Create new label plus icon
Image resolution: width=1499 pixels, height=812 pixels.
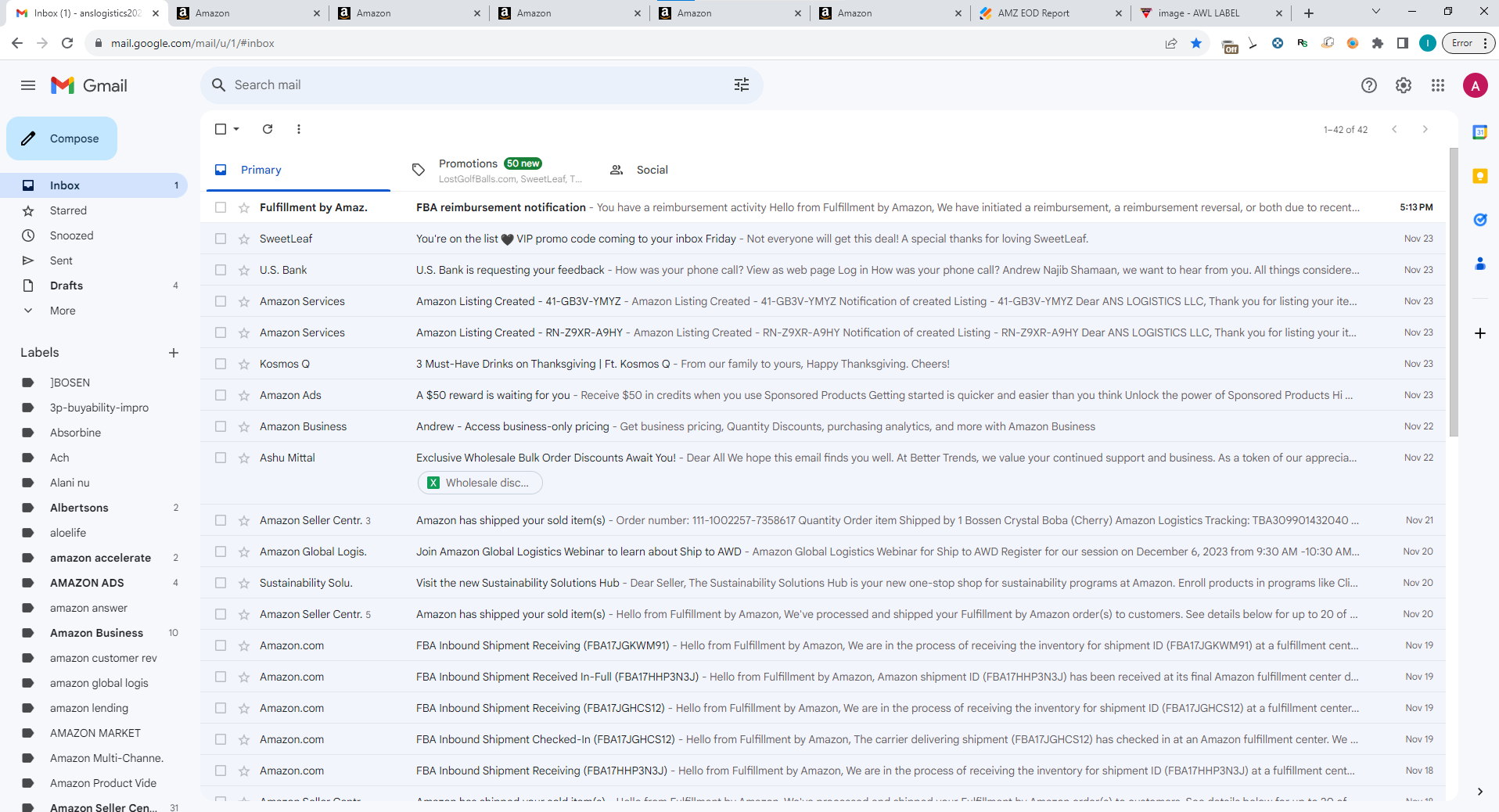coord(174,353)
